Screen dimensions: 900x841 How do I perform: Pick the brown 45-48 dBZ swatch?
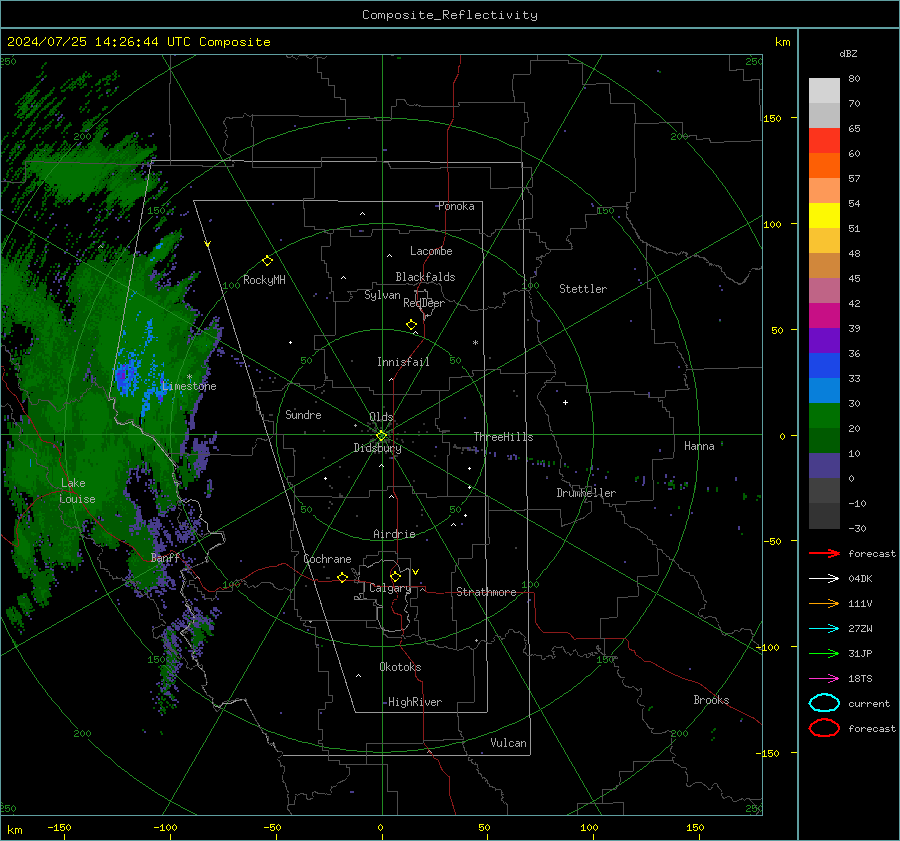click(x=824, y=266)
